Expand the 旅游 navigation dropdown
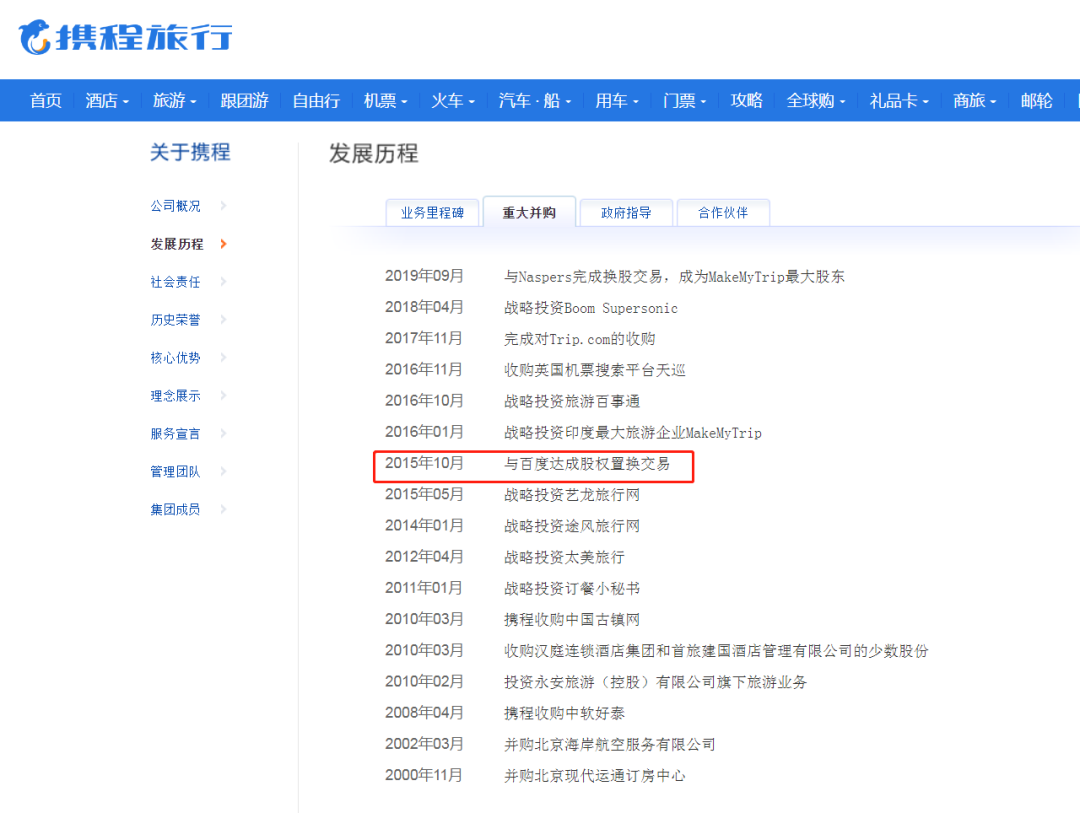Viewport: 1080px width, 813px height. click(x=174, y=101)
